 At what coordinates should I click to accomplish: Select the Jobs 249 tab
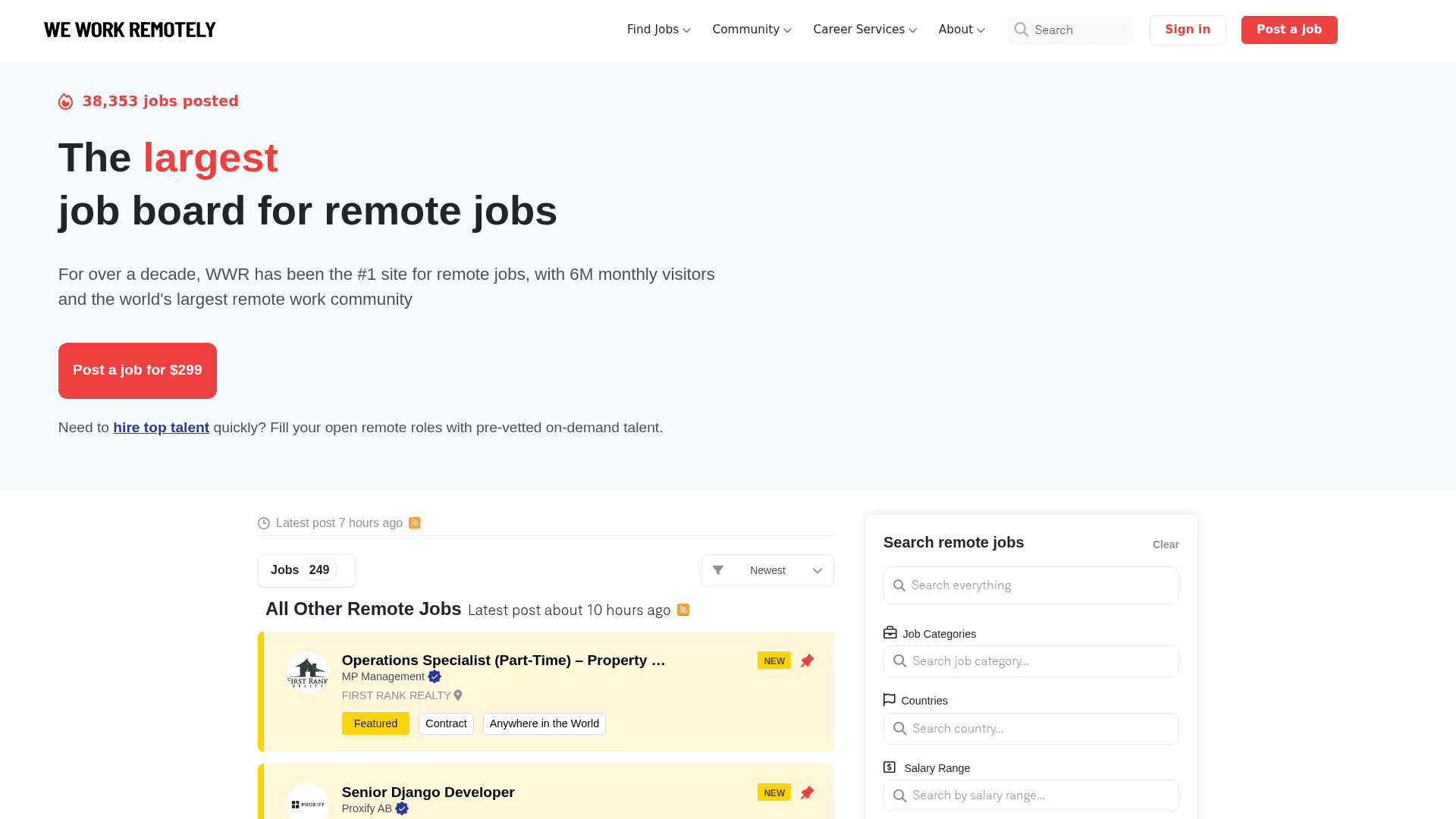point(306,570)
